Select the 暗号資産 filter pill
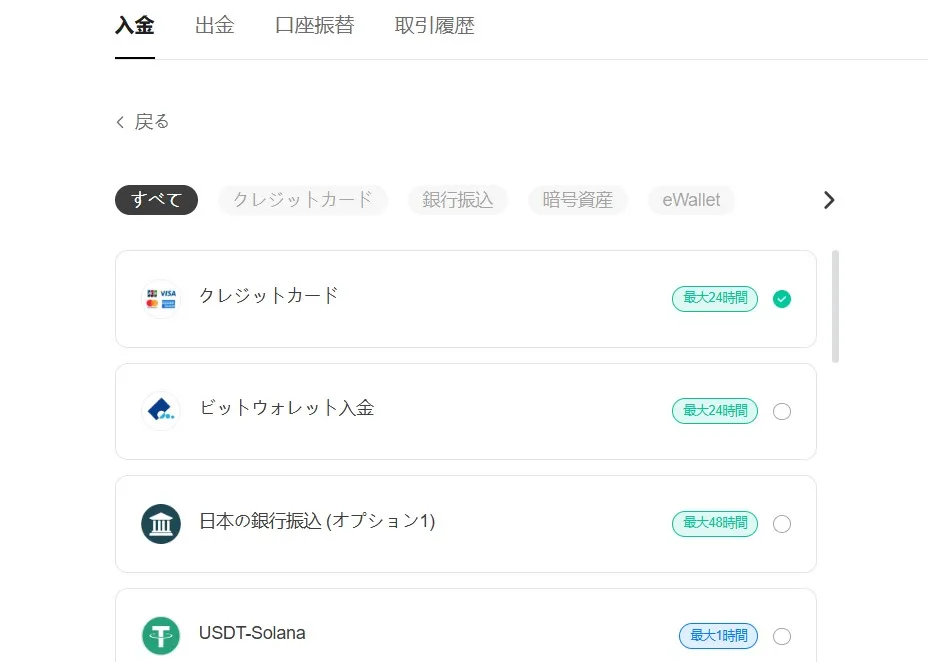The height and width of the screenshot is (662, 928). (x=578, y=199)
